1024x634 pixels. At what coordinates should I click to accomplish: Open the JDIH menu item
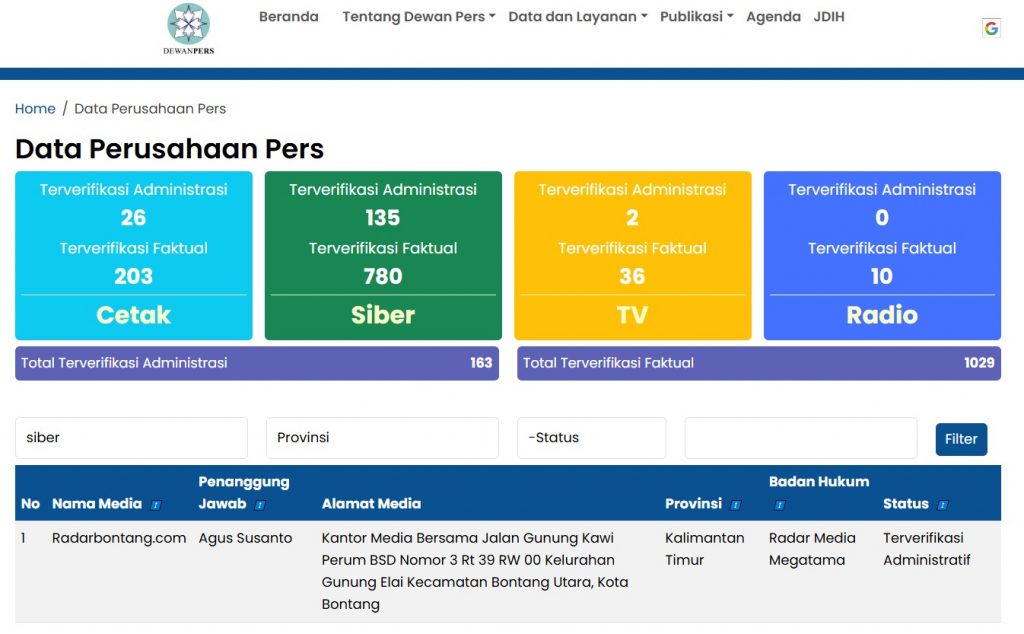coord(829,17)
